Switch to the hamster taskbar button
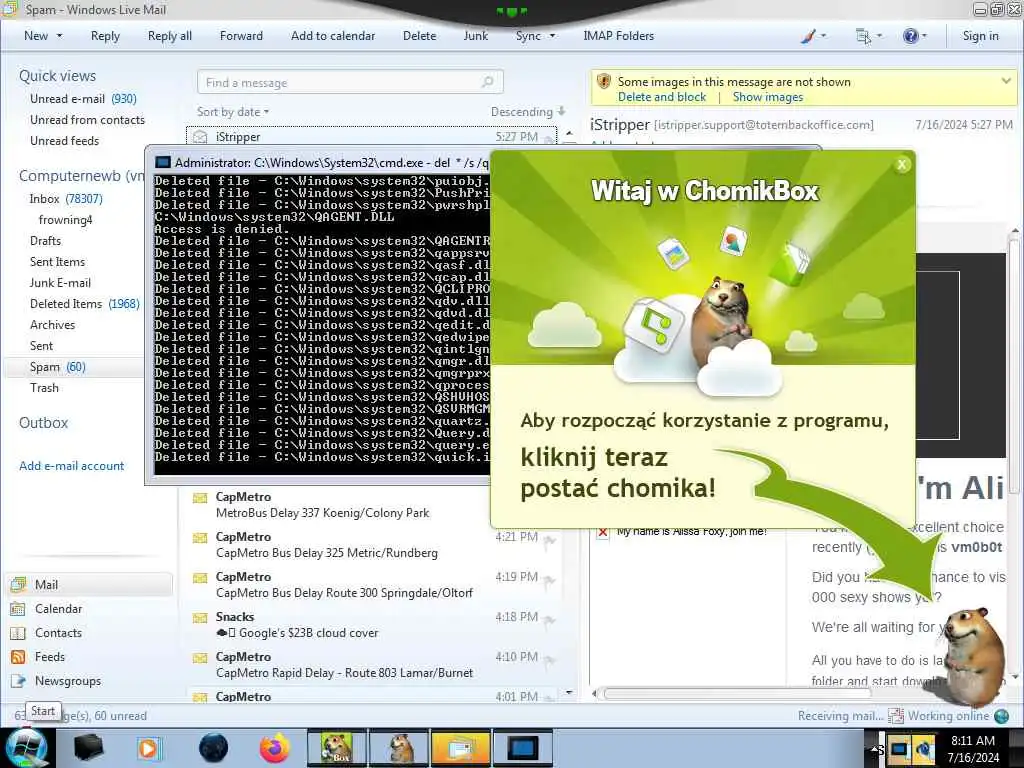 pyautogui.click(x=398, y=748)
